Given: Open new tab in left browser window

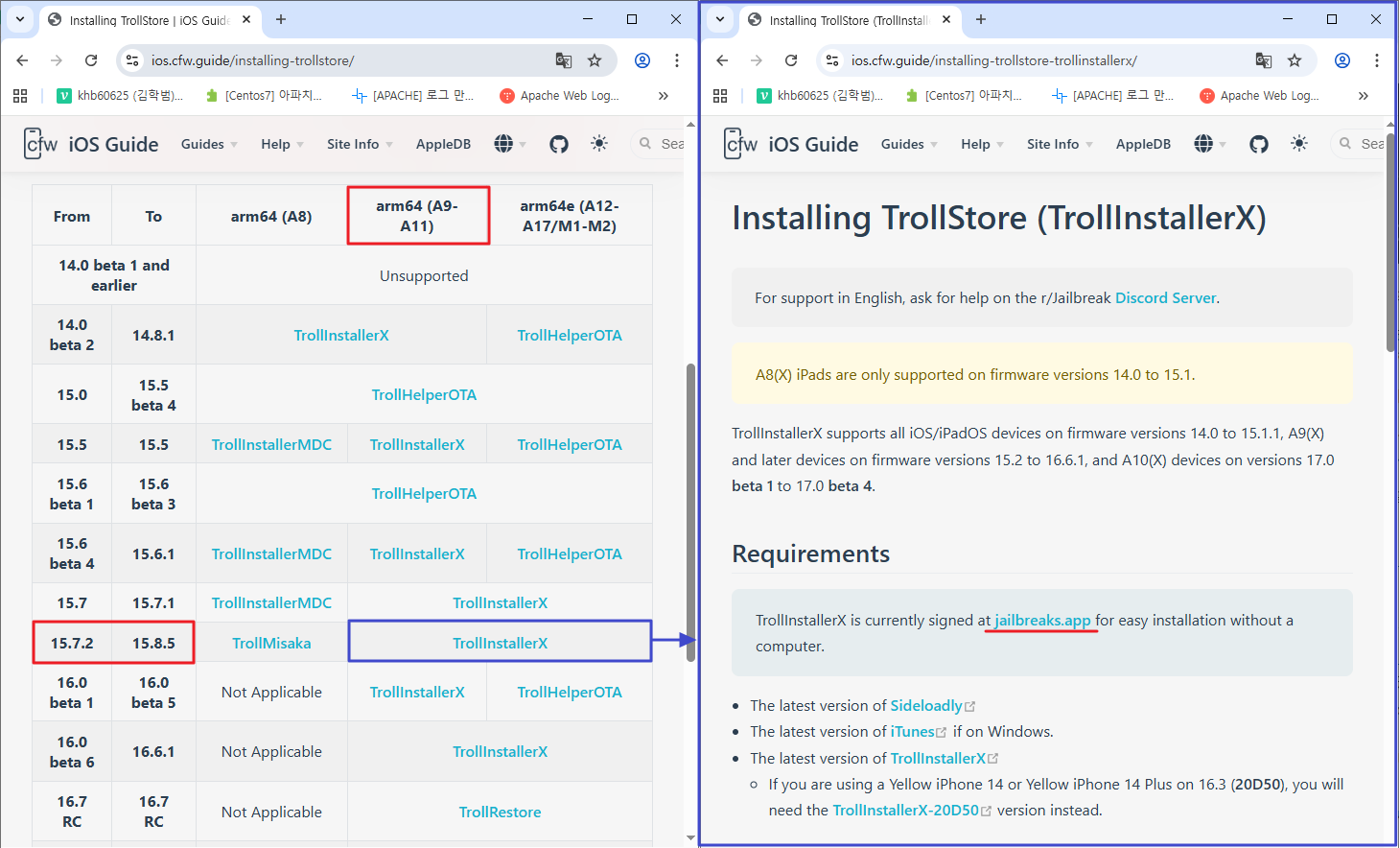Looking at the screenshot, I should point(281,19).
